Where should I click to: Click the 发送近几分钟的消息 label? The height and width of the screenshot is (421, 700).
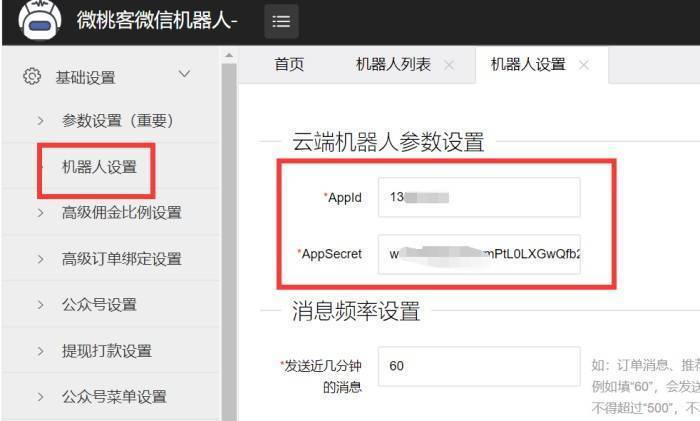point(321,376)
